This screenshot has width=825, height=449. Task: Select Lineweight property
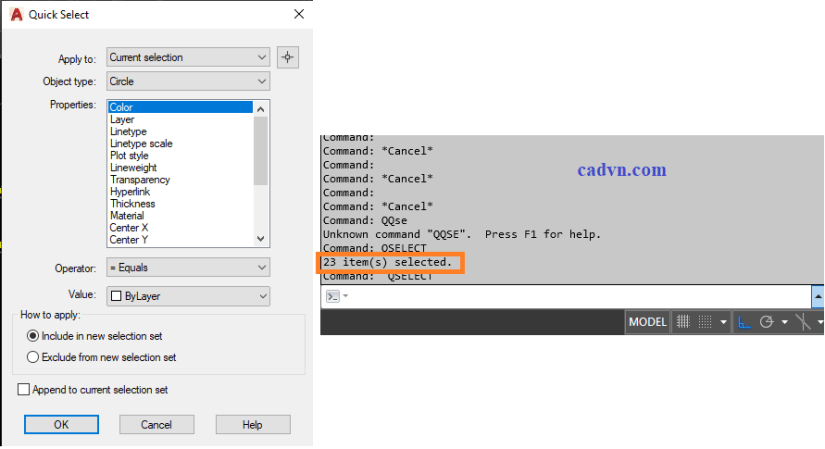coord(180,167)
